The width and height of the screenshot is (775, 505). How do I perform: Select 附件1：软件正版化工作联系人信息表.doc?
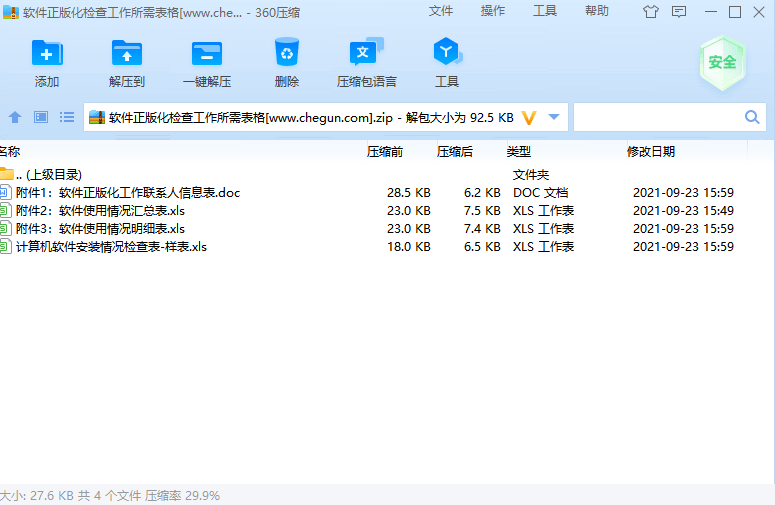(x=128, y=193)
